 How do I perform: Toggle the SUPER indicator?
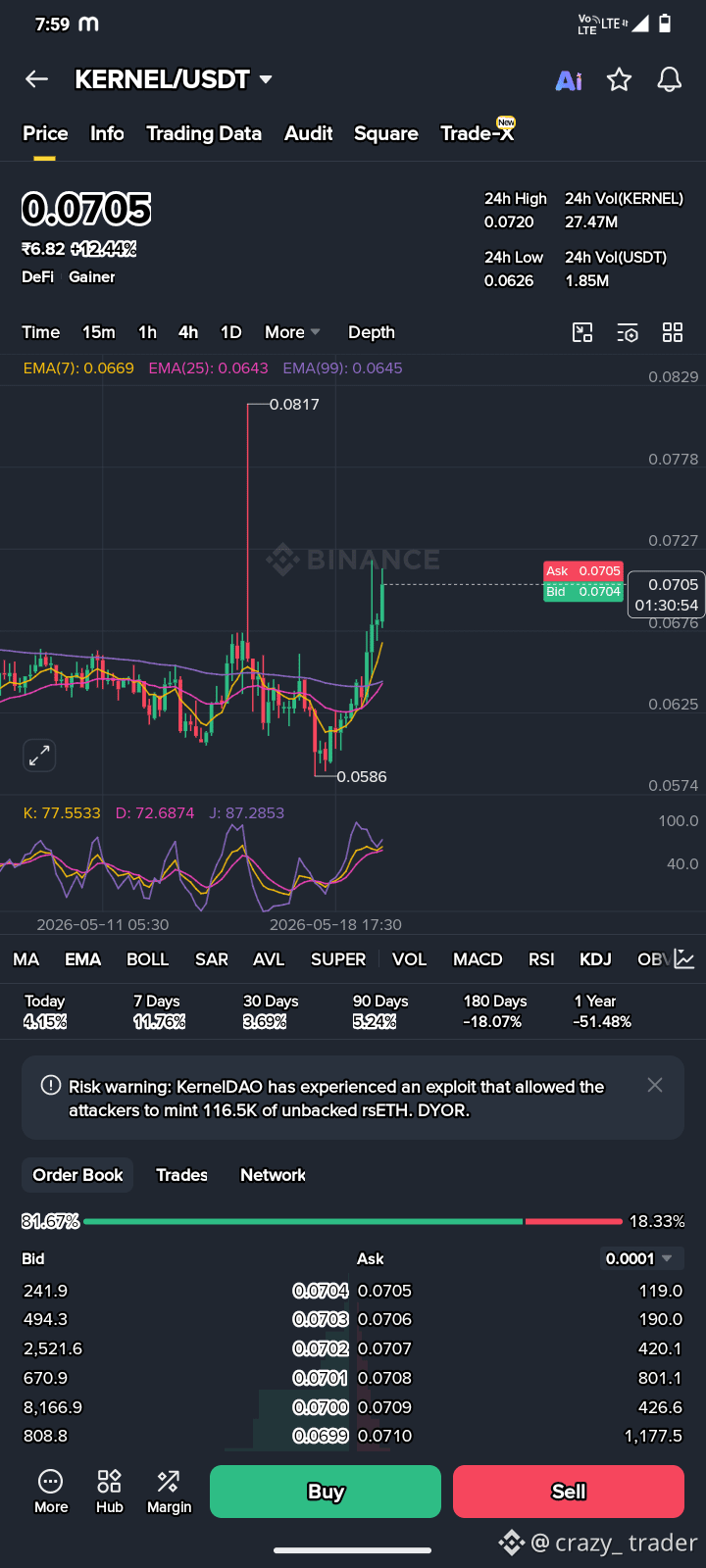coord(338,959)
